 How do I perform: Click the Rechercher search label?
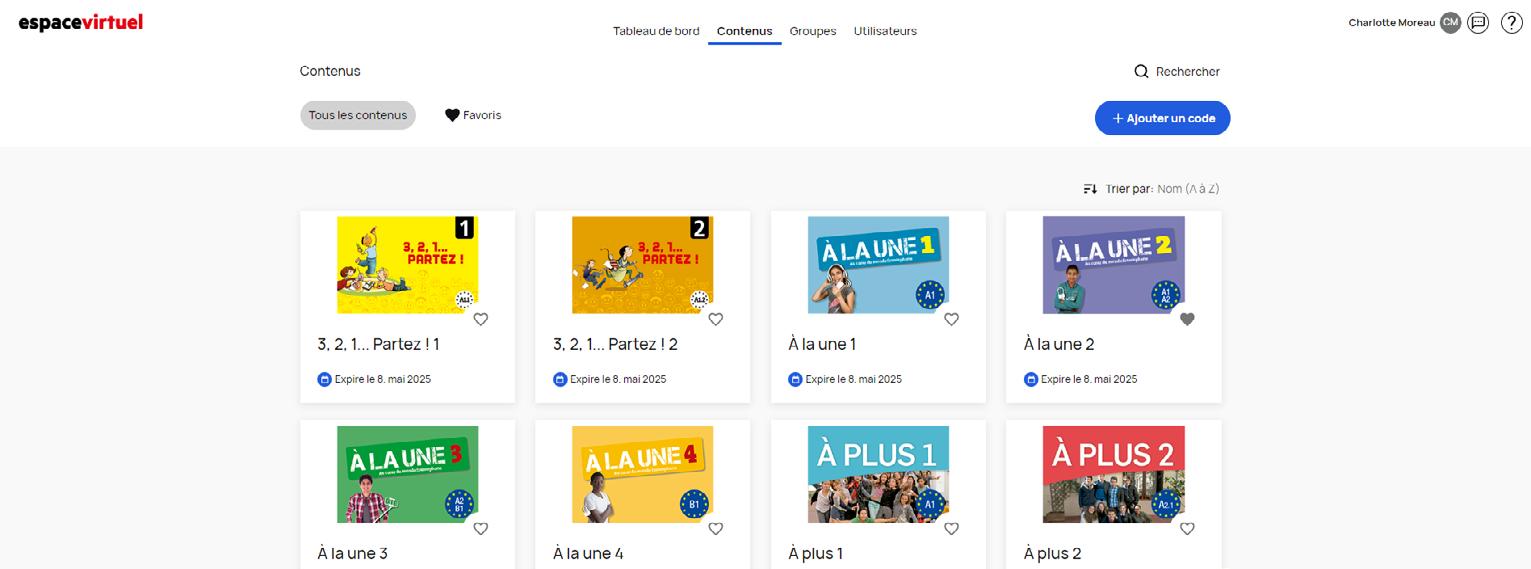(x=1188, y=72)
